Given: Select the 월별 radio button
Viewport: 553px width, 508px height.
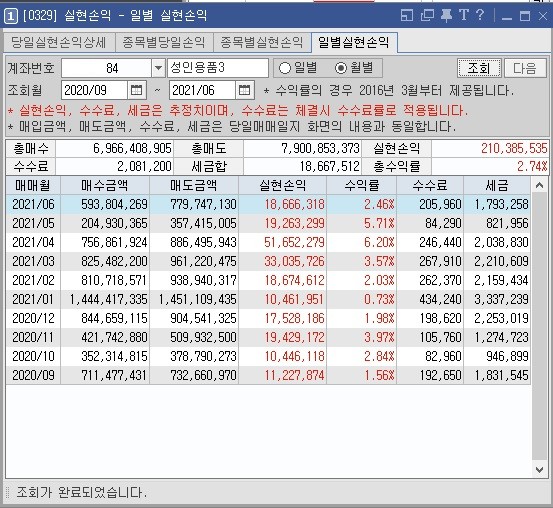Looking at the screenshot, I should click(341, 68).
